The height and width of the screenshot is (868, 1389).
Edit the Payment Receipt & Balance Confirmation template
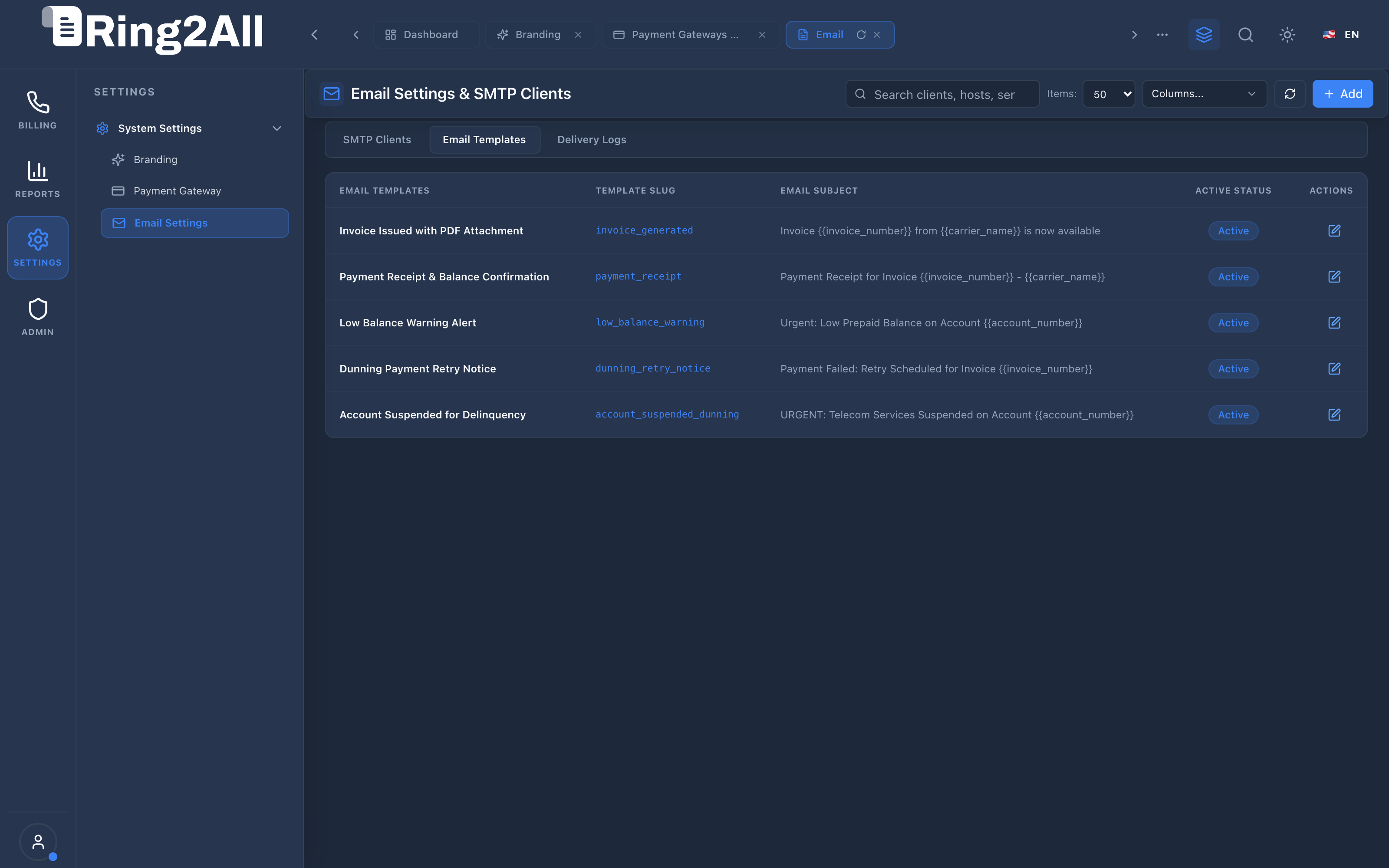click(x=1334, y=277)
